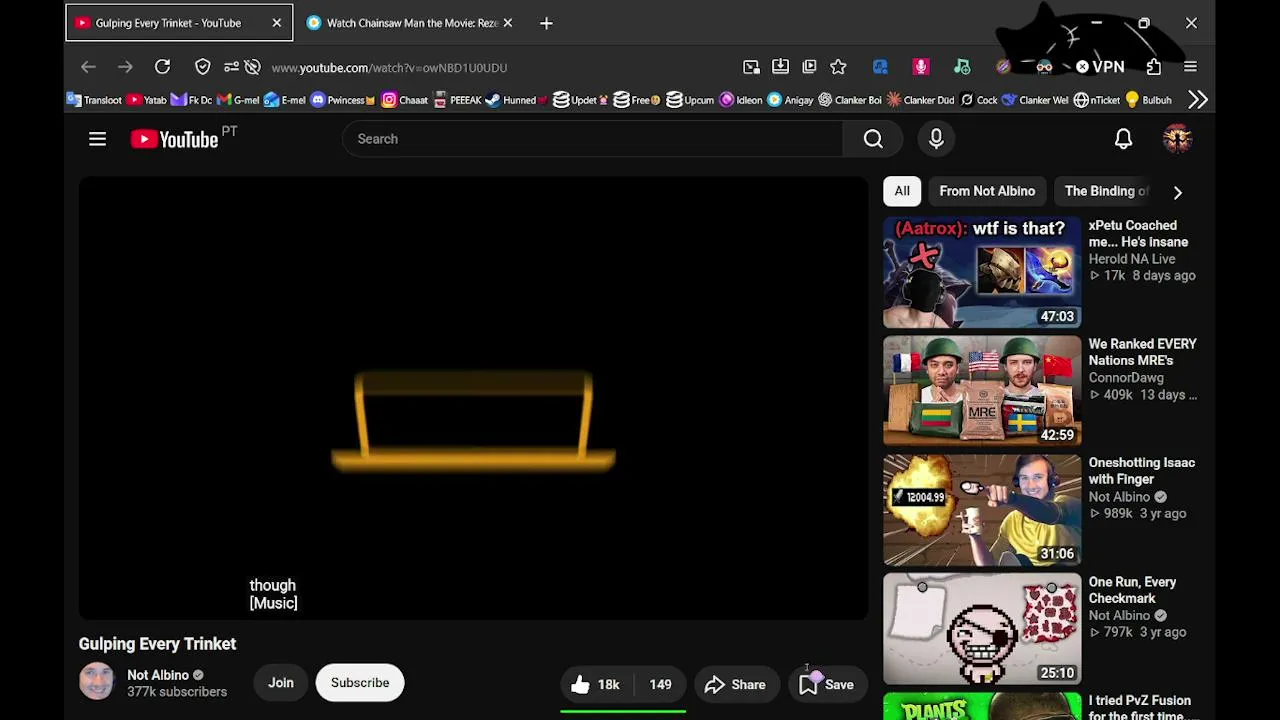The image size is (1280, 720).
Task: Open One Run, Every Checkmark thumbnail
Action: pyautogui.click(x=982, y=629)
